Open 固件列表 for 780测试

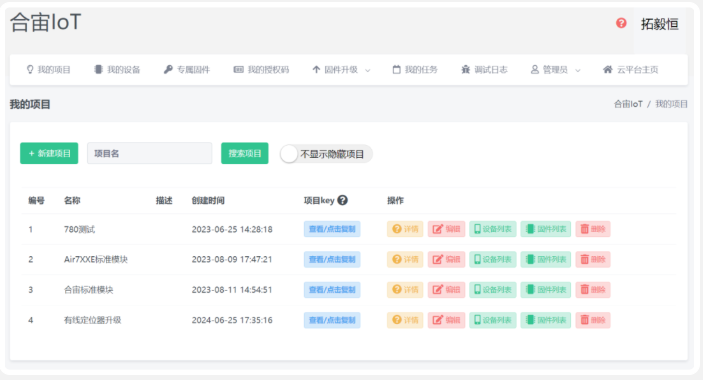pos(546,229)
